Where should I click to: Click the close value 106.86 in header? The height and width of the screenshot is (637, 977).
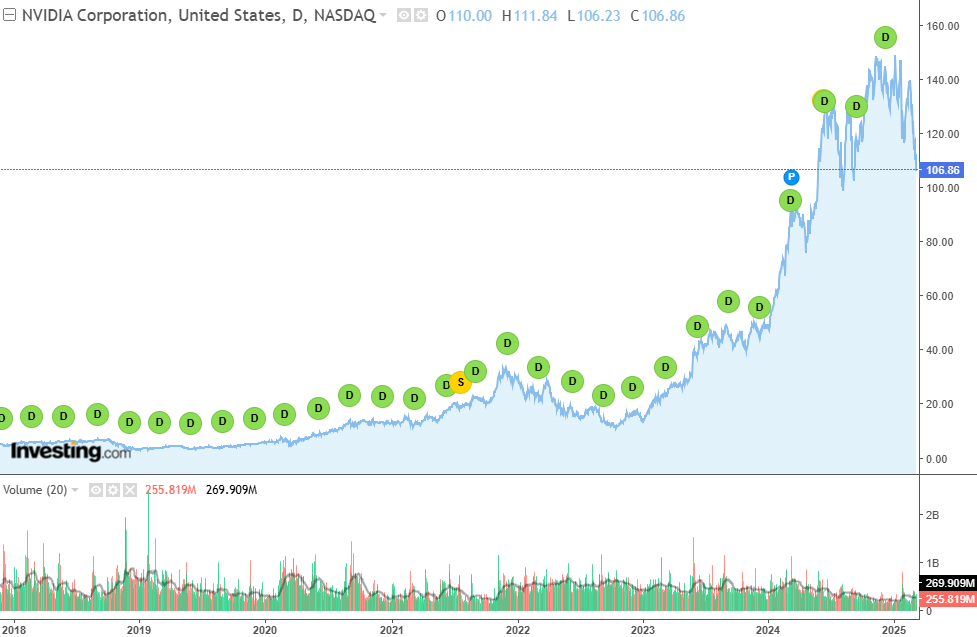(x=664, y=16)
